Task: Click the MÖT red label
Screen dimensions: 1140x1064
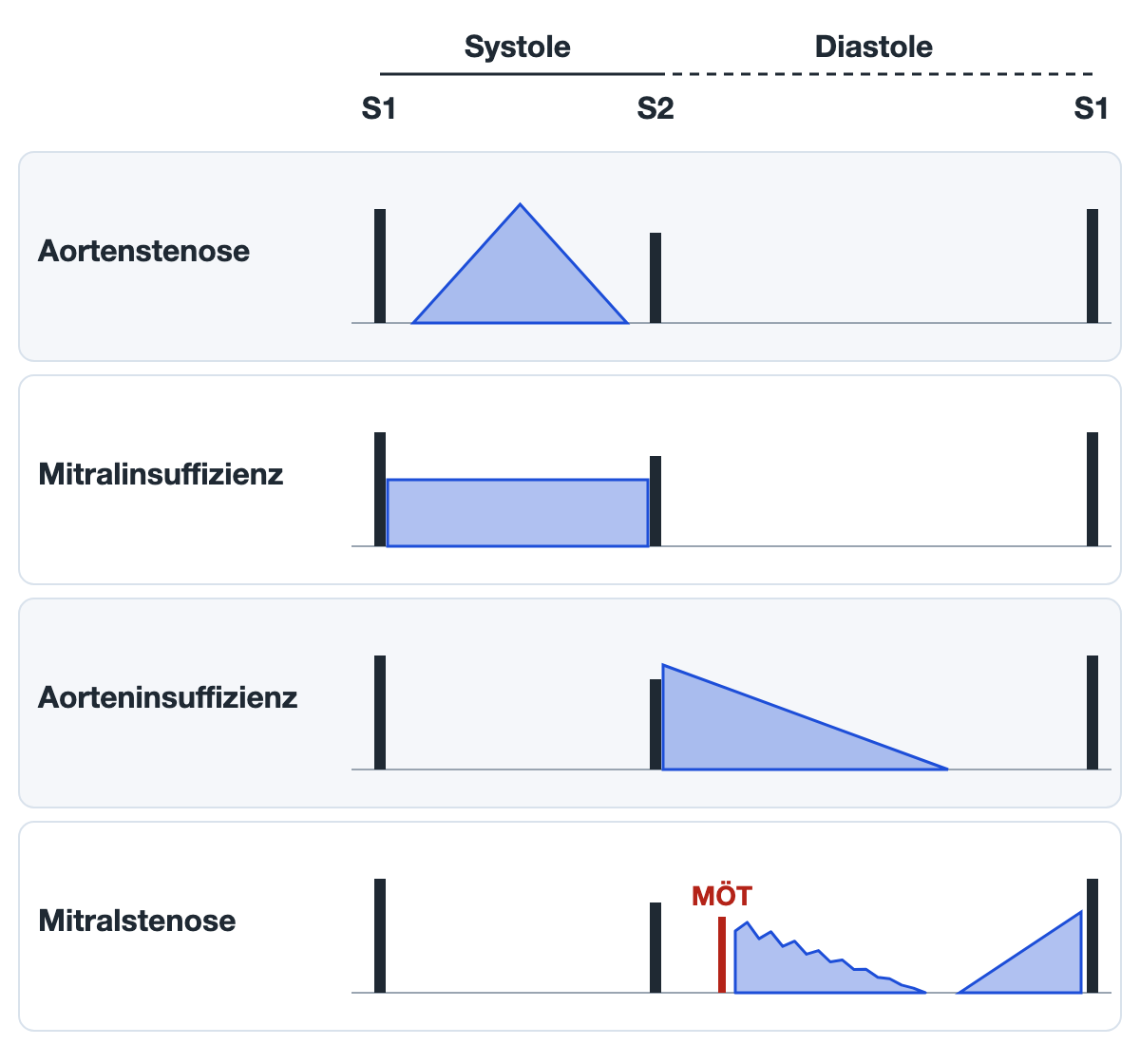Action: click(x=722, y=896)
